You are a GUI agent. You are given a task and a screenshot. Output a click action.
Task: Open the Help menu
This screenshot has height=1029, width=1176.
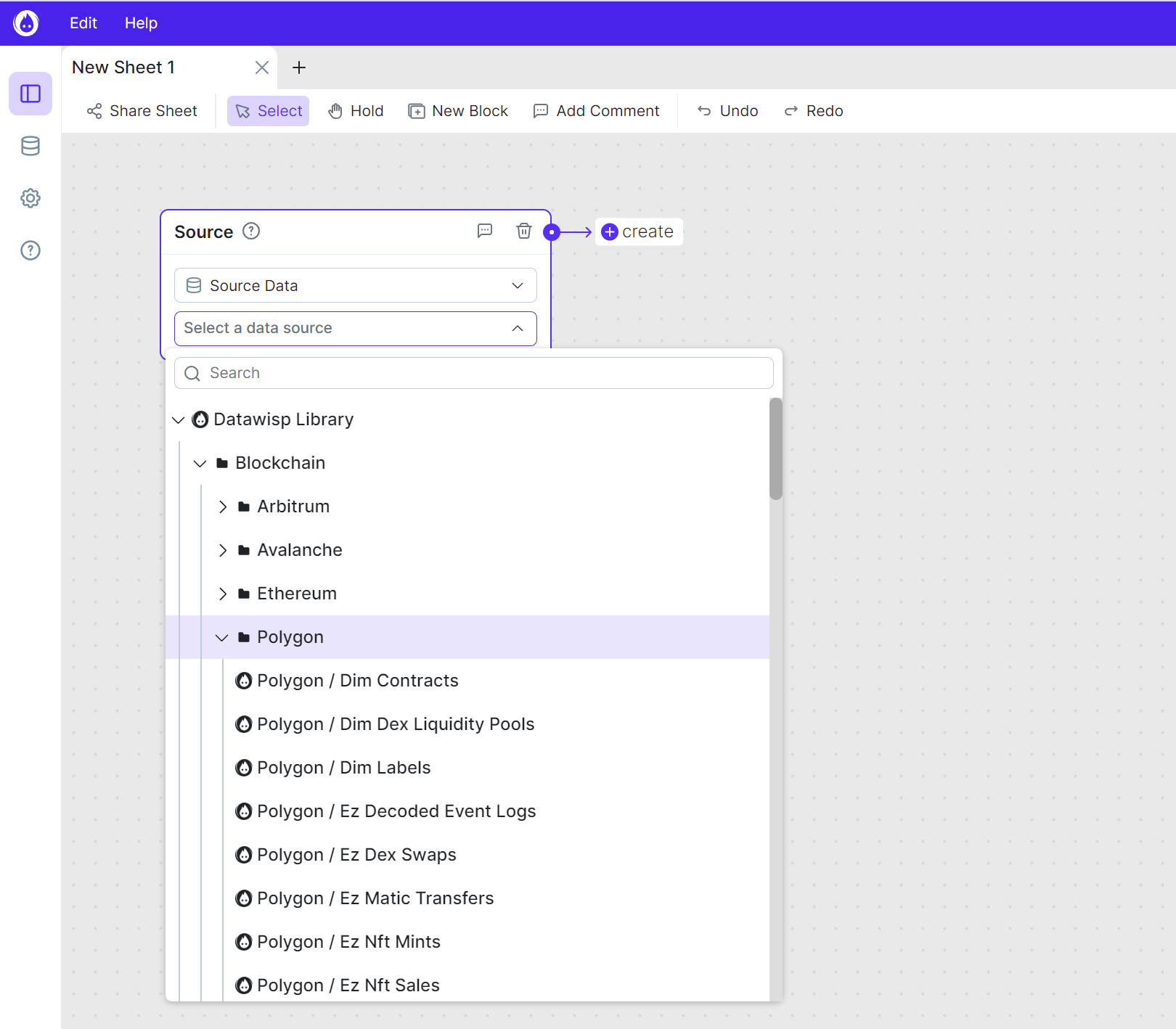(141, 23)
